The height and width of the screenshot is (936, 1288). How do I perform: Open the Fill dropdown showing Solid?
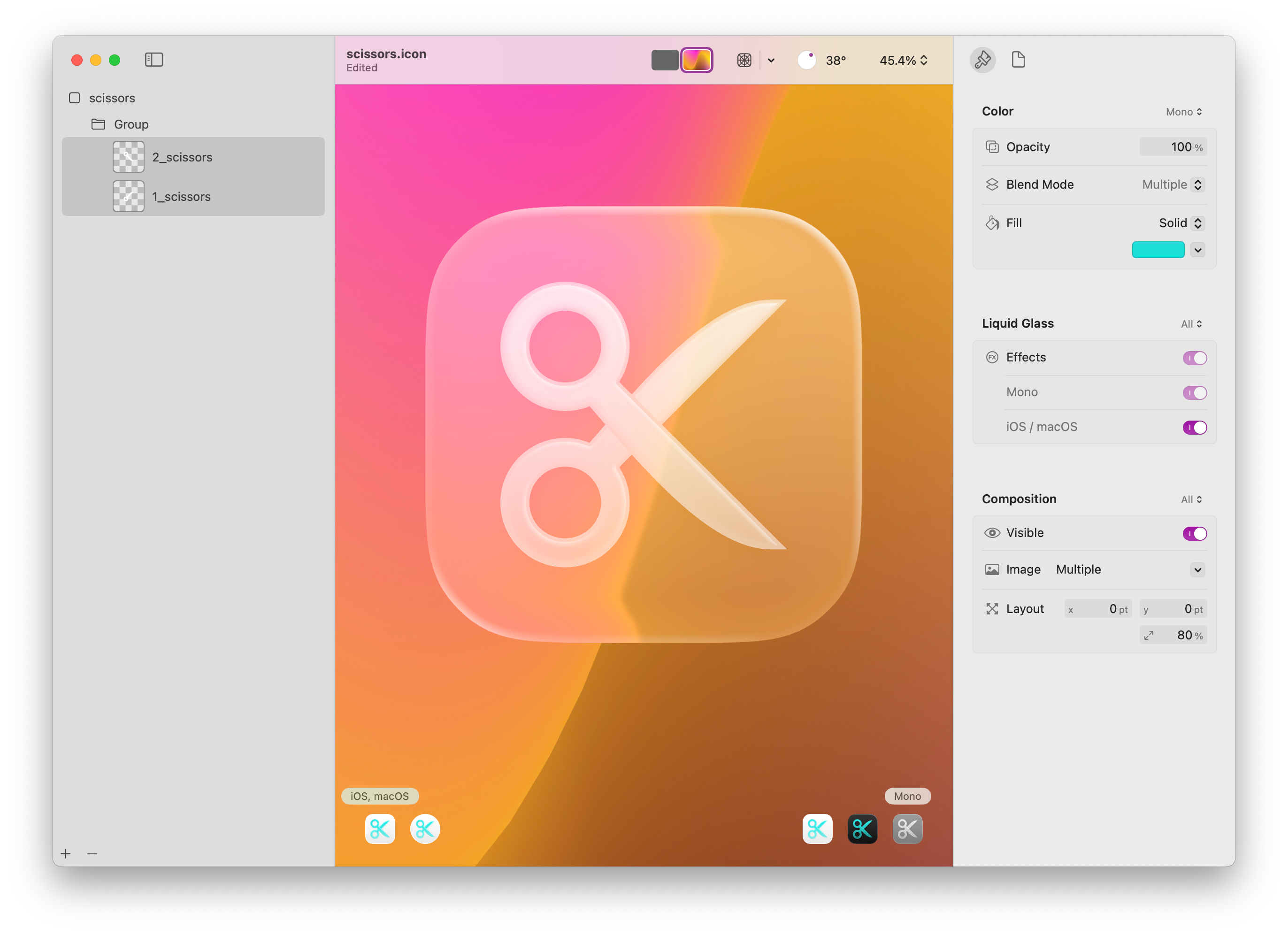[1198, 222]
